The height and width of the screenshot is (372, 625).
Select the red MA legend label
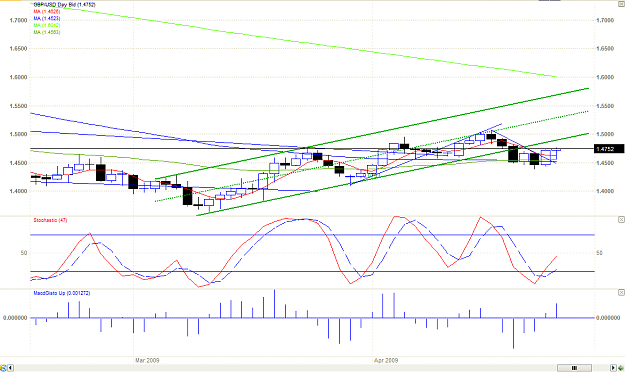click(x=47, y=12)
